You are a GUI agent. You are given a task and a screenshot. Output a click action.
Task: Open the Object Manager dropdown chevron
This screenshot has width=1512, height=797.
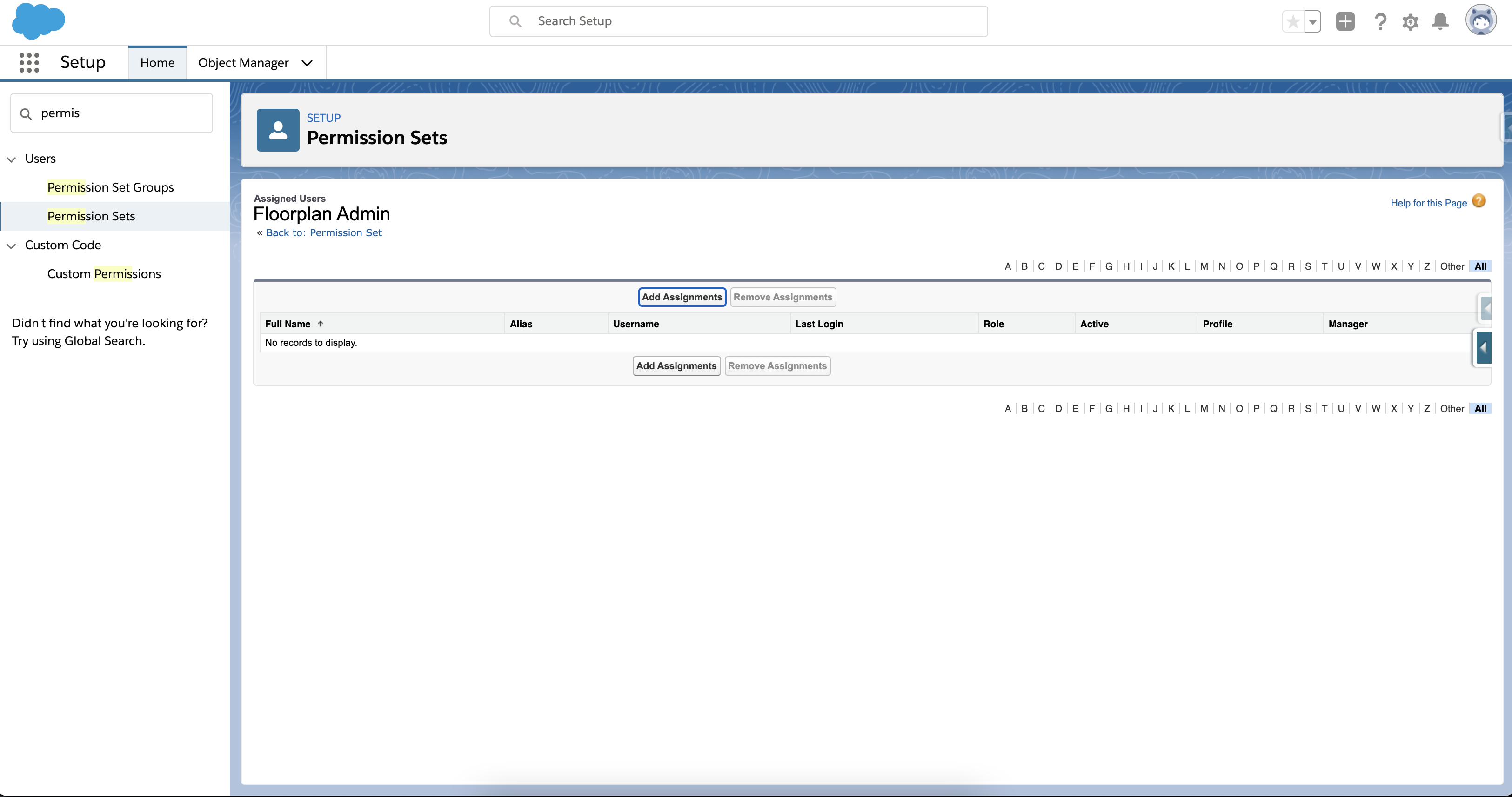[307, 63]
